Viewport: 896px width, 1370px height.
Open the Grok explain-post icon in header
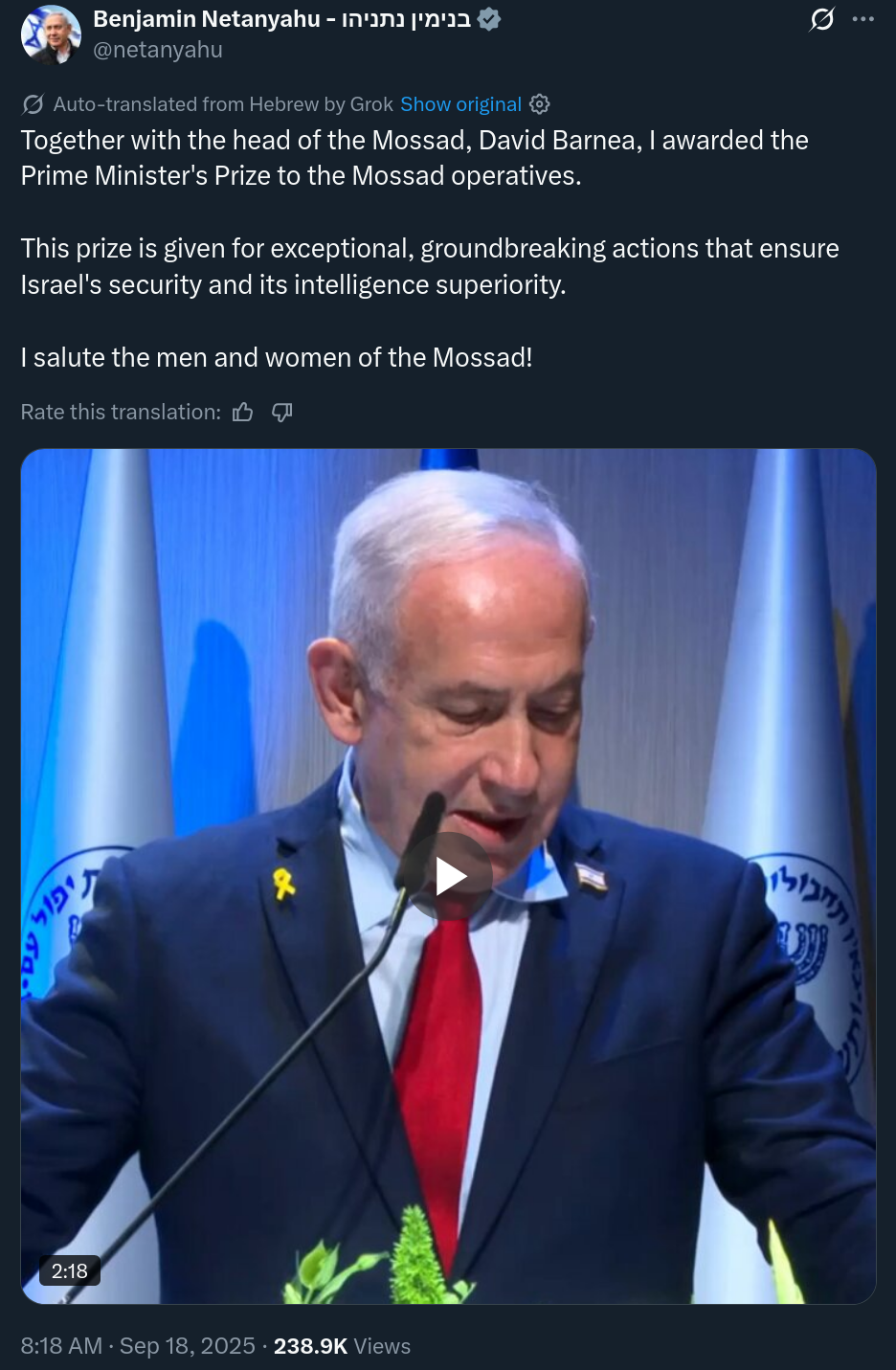[x=821, y=19]
